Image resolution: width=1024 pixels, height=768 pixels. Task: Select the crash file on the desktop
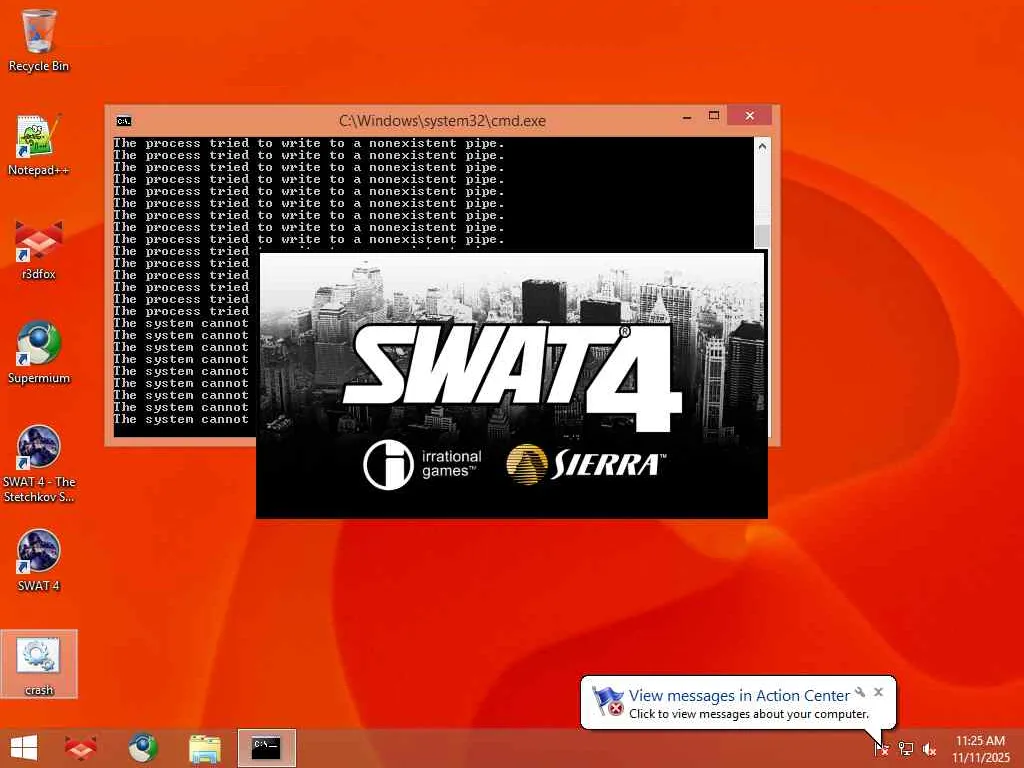[x=39, y=665]
